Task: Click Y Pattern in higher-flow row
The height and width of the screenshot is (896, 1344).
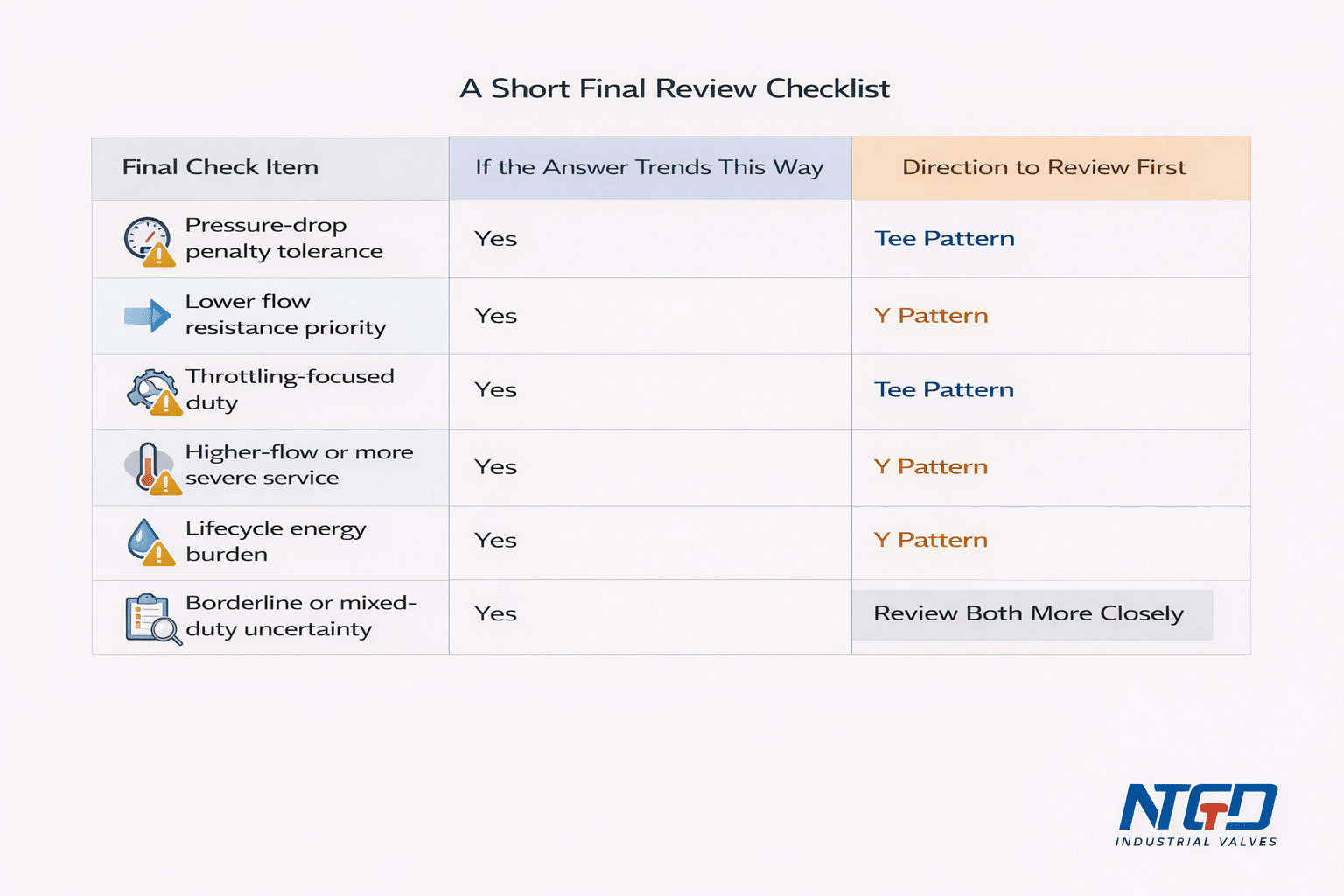Action: (x=931, y=467)
